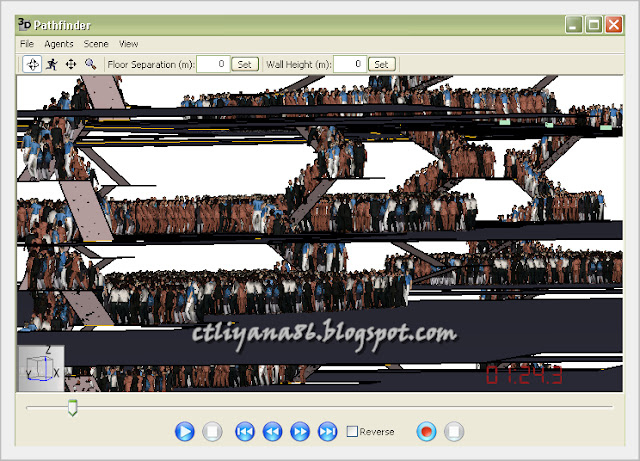The width and height of the screenshot is (640, 461).
Task: Open the View menu
Action: [x=129, y=44]
